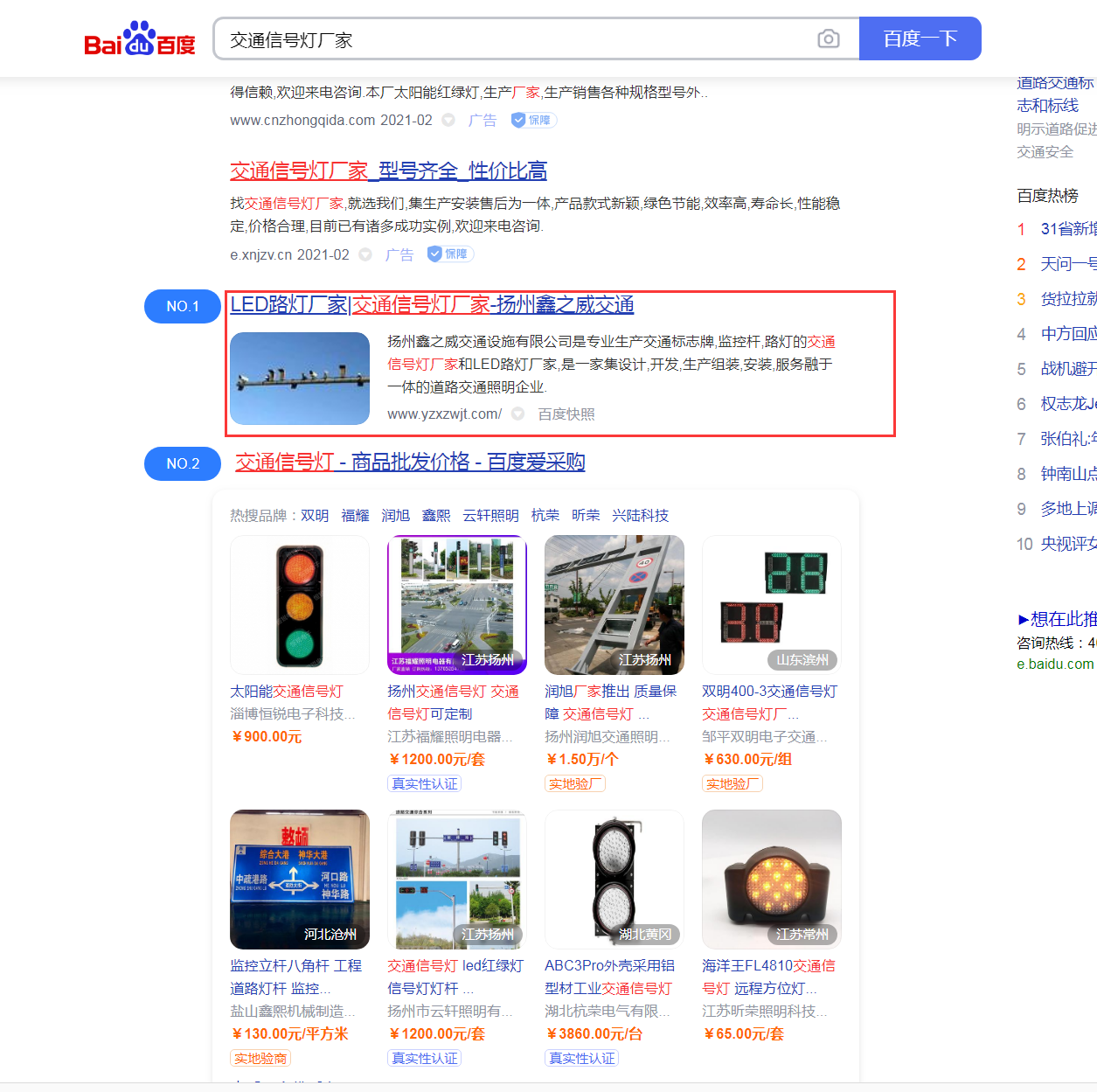Click the 太阳能交通信号灯 product image
The width and height of the screenshot is (1097, 1092).
[300, 605]
